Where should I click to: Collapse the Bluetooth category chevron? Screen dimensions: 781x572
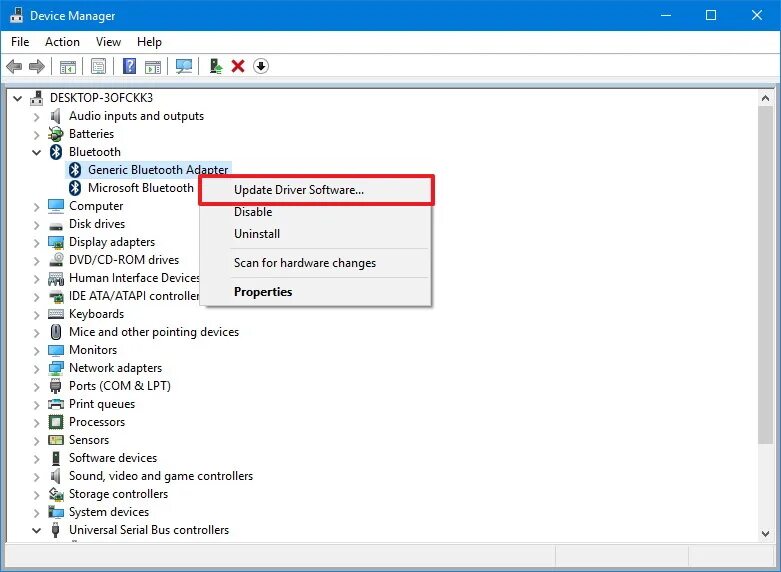click(36, 152)
